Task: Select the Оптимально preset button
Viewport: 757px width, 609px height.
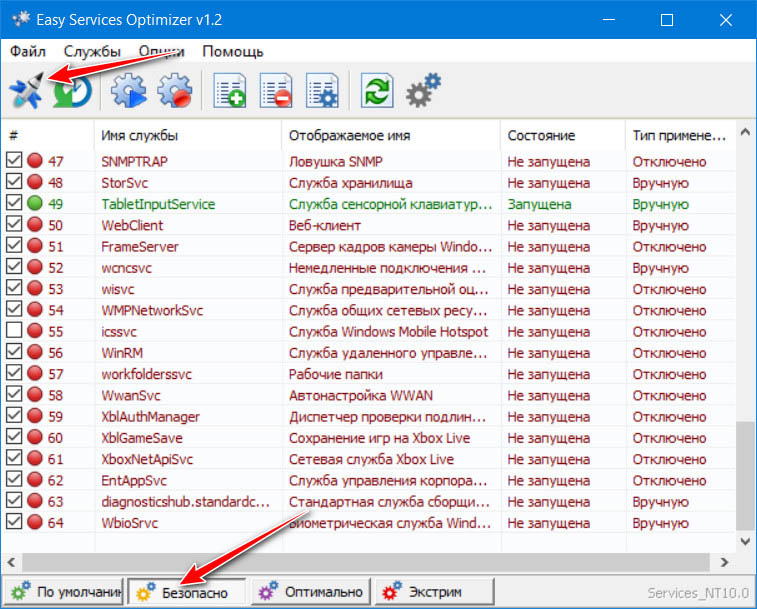Action: point(310,592)
